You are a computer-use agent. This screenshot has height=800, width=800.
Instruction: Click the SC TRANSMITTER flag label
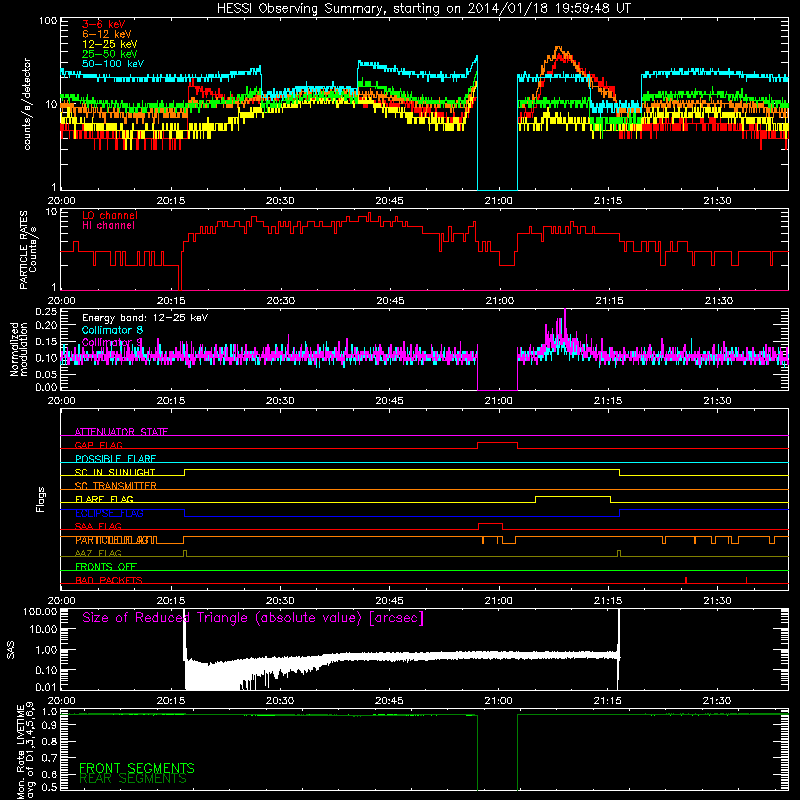[116, 486]
